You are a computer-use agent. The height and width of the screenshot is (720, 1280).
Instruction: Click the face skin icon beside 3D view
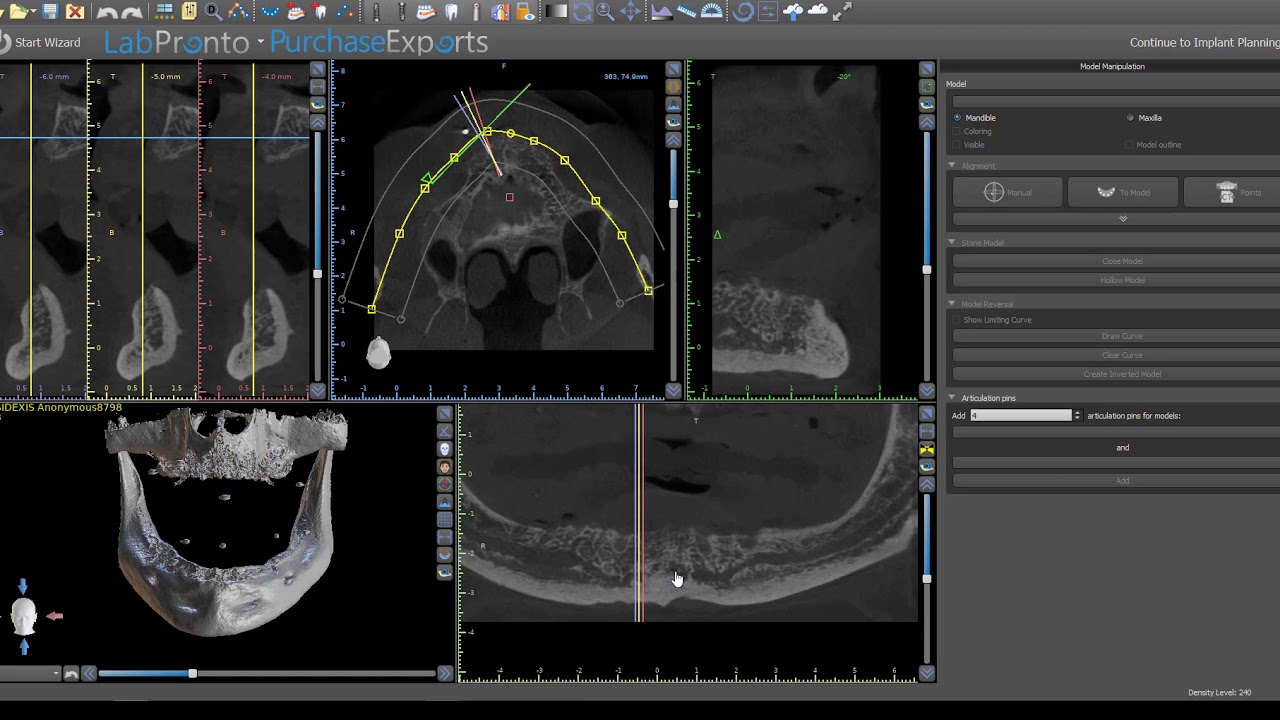tap(444, 466)
